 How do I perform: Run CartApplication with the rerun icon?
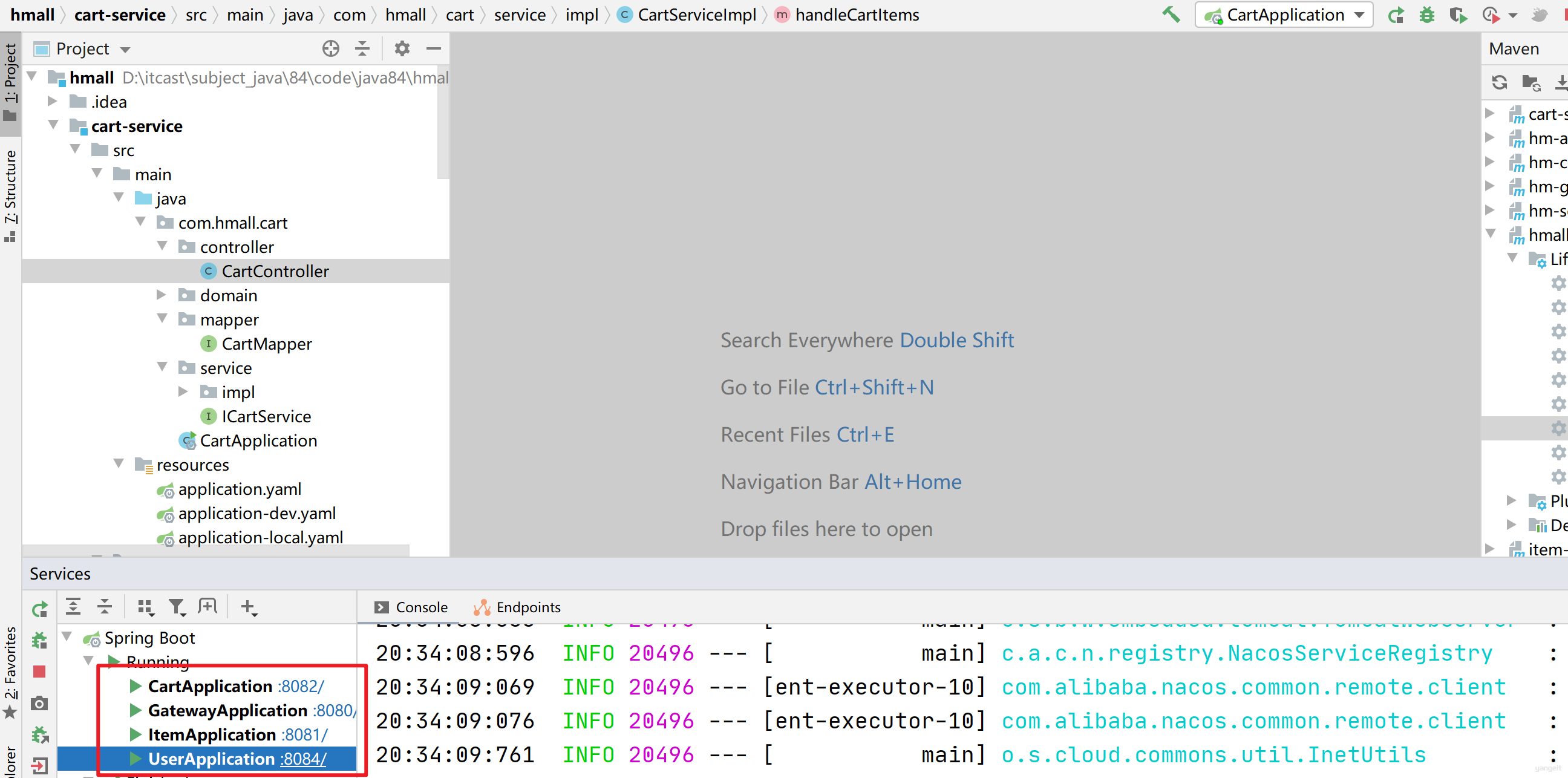[1396, 15]
